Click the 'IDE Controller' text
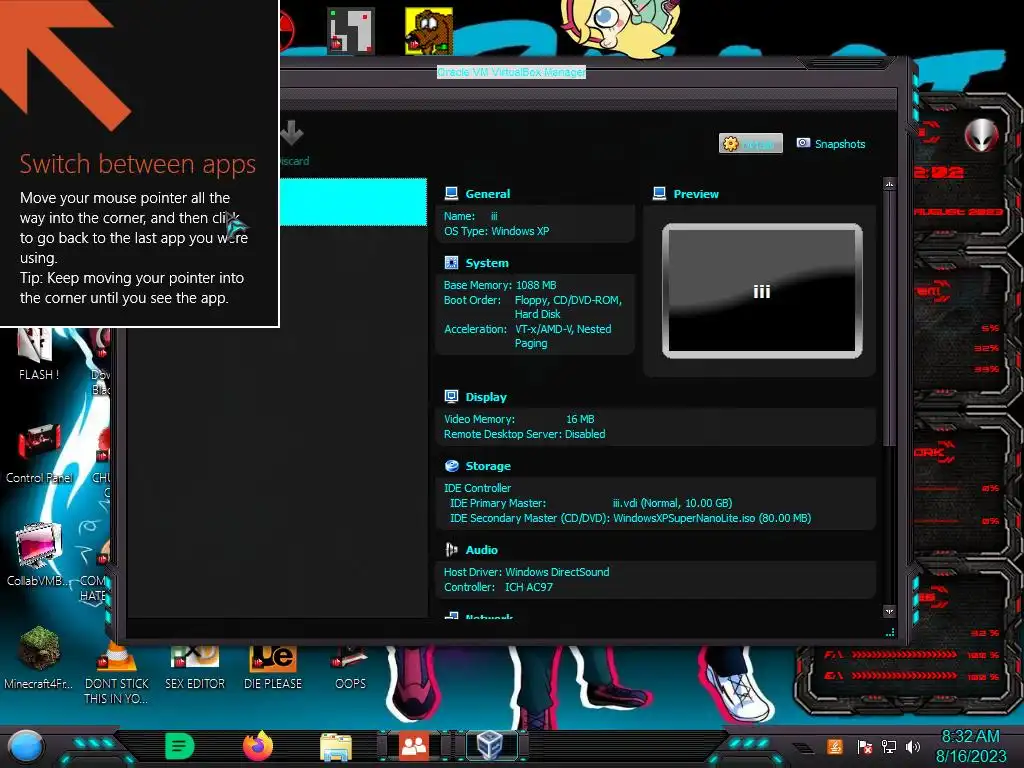Screen dimensions: 1024x768 (477, 488)
